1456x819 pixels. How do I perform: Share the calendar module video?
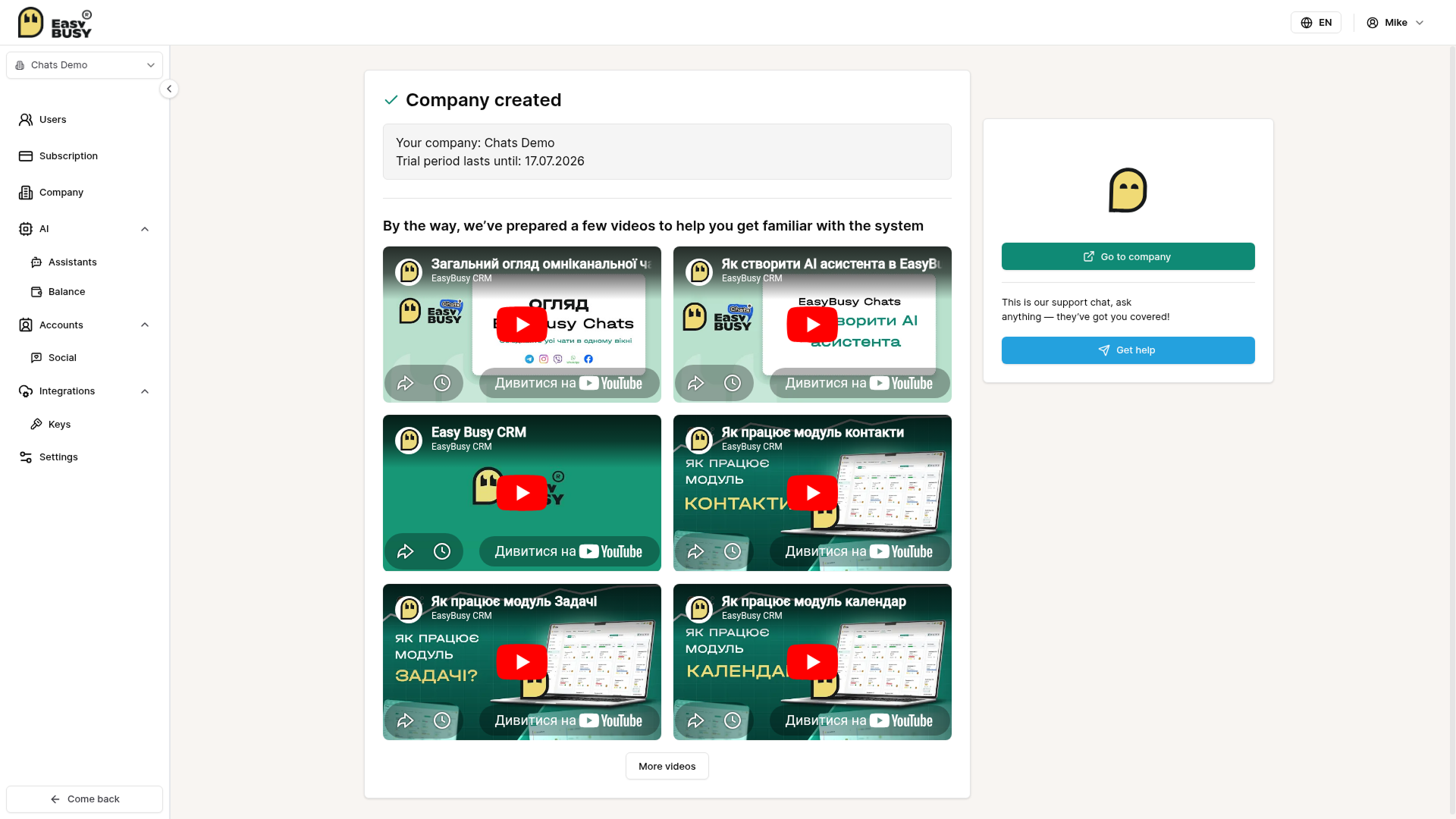(696, 720)
